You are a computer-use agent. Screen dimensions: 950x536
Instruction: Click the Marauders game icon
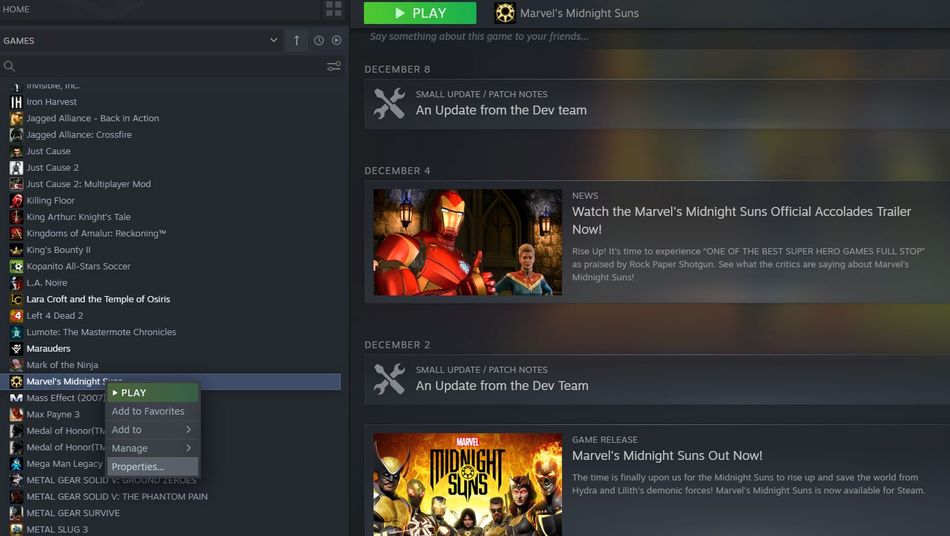tap(16, 348)
